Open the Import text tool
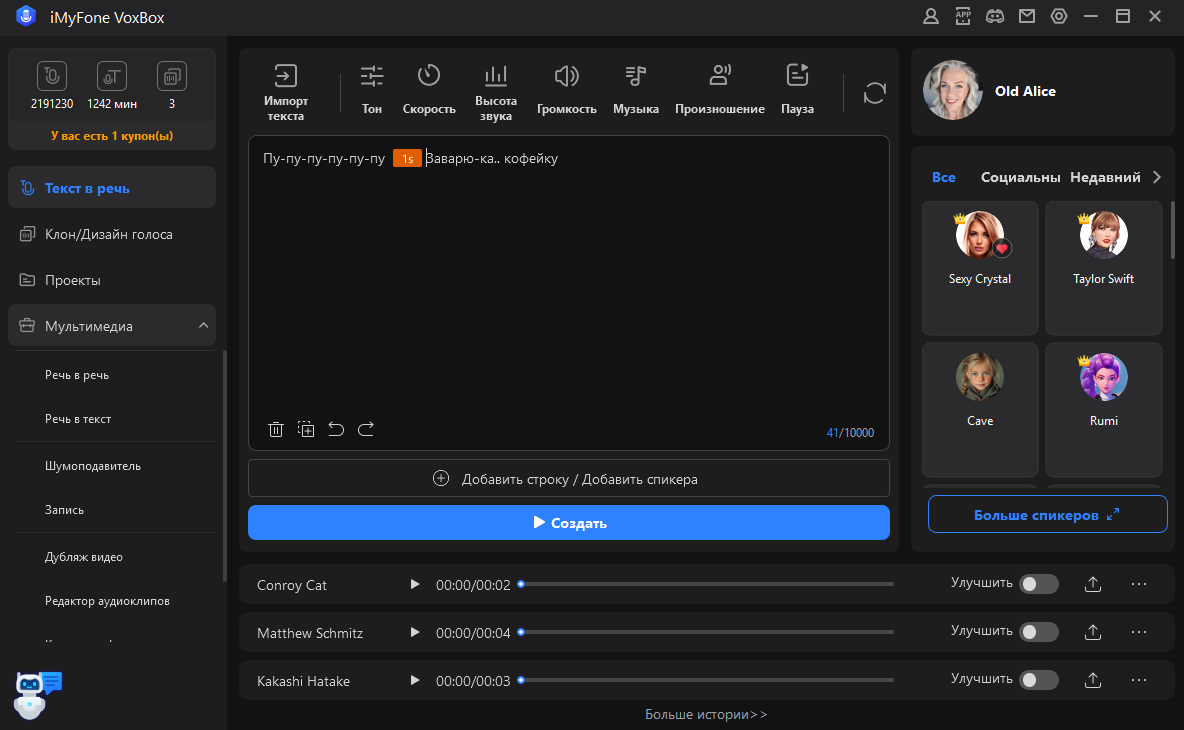 [x=286, y=90]
